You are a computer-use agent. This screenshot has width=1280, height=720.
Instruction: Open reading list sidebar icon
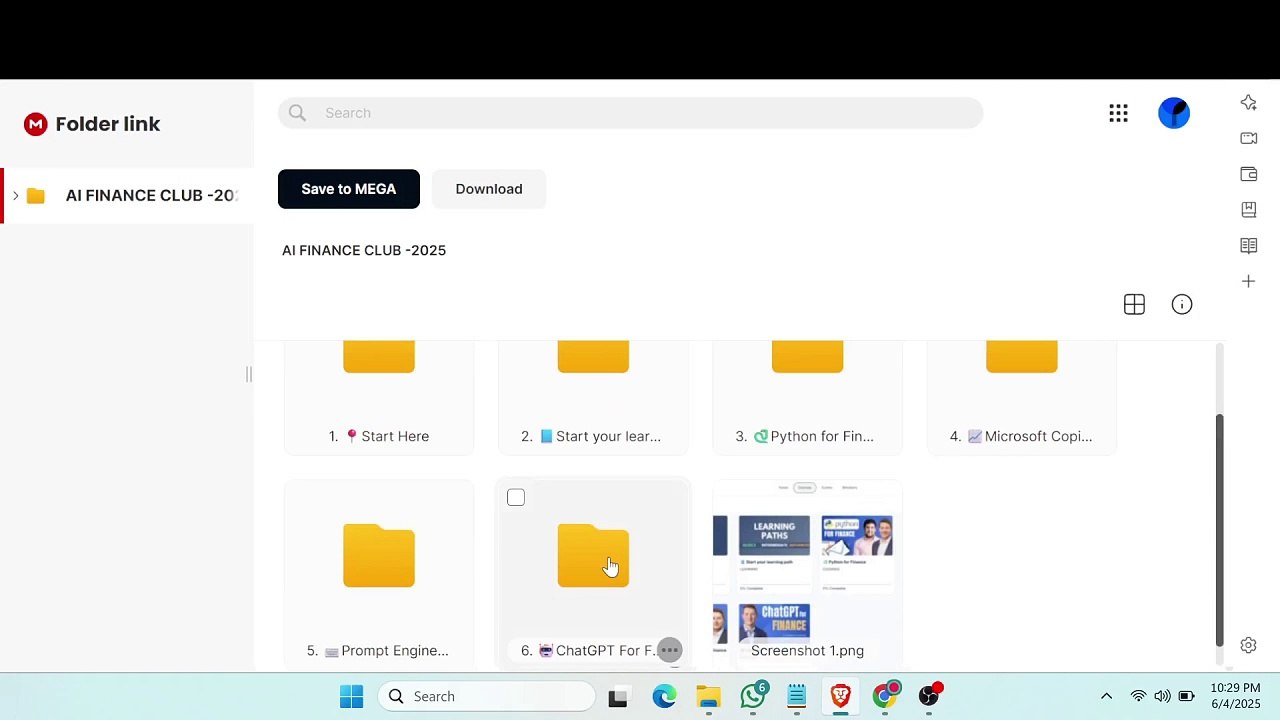1248,246
